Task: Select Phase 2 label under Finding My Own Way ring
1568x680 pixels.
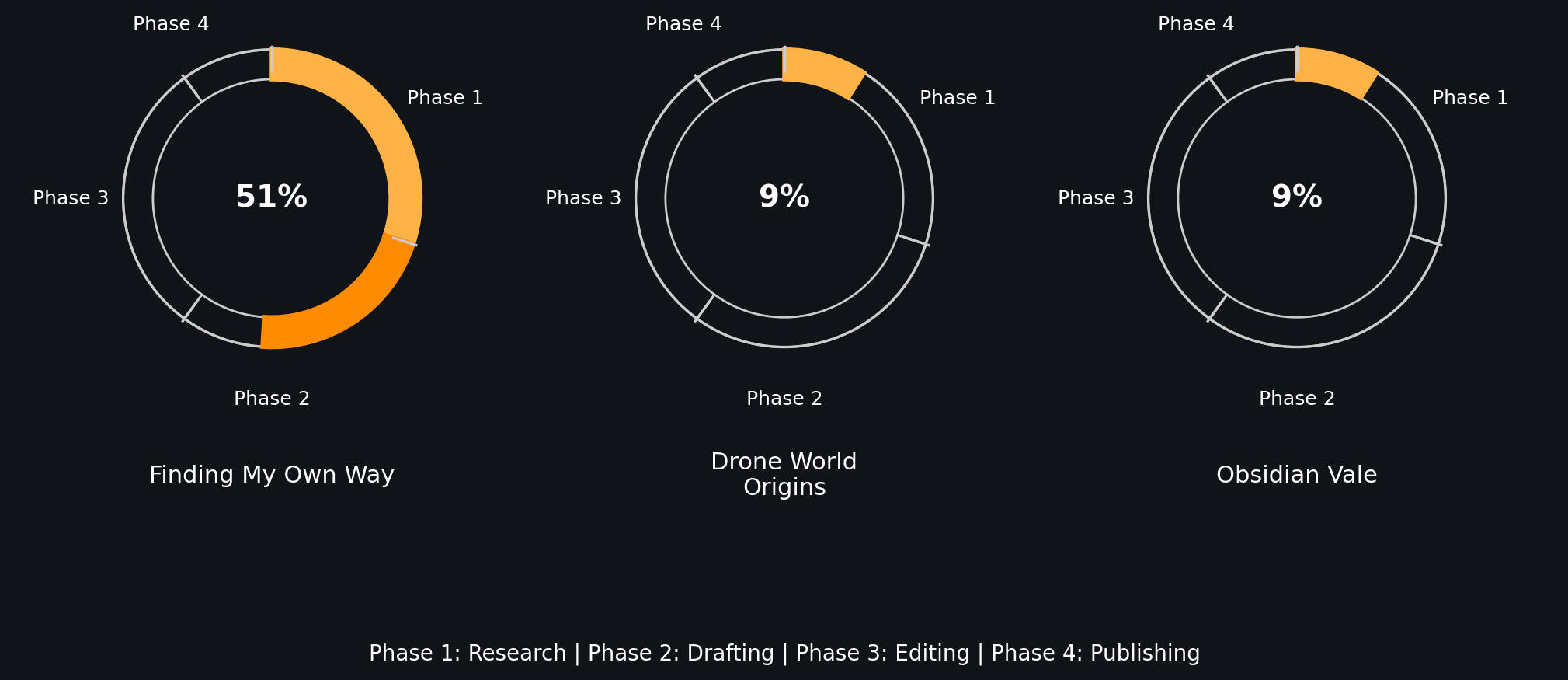Action: coord(272,399)
